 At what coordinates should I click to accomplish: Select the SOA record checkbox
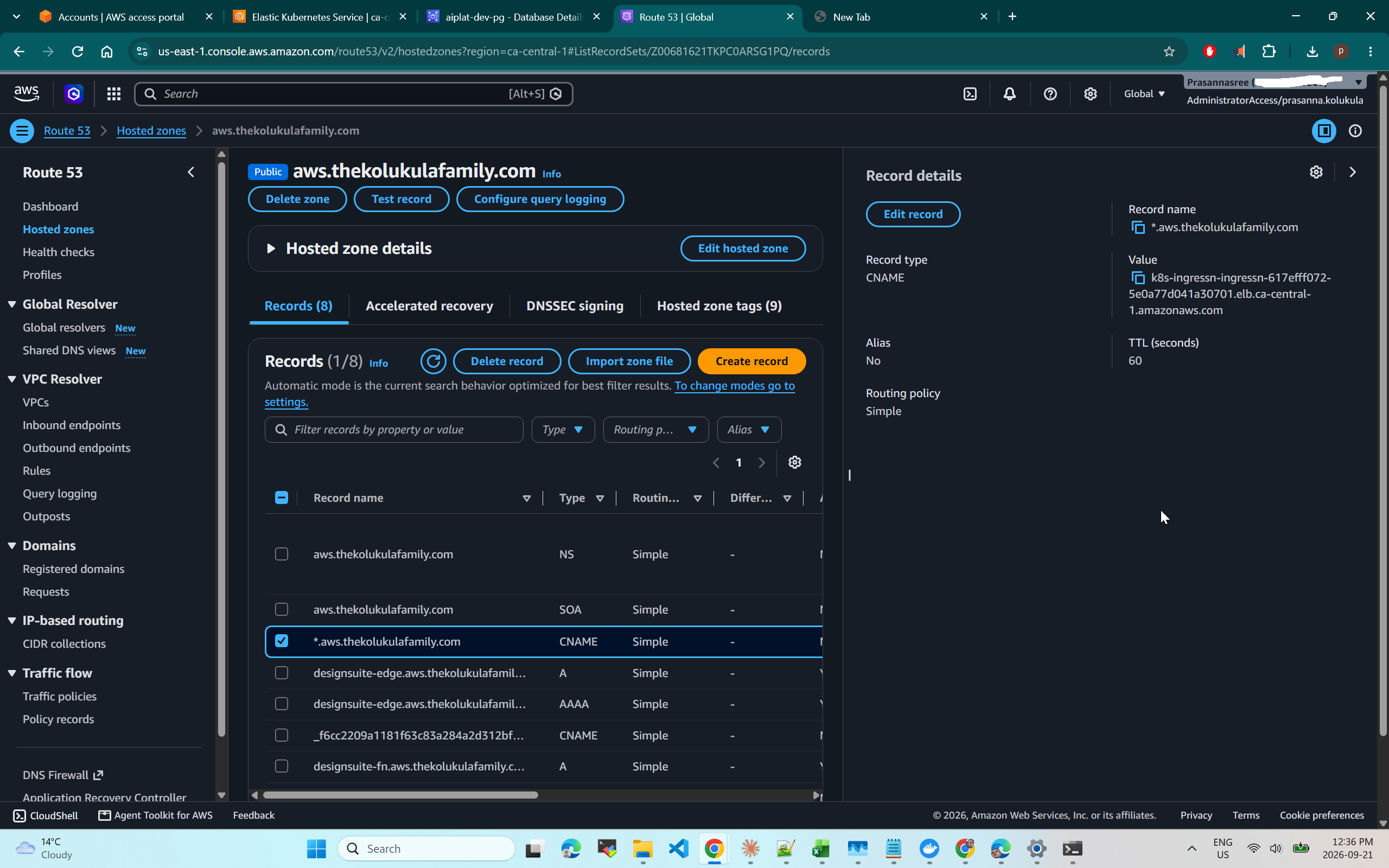(281, 609)
